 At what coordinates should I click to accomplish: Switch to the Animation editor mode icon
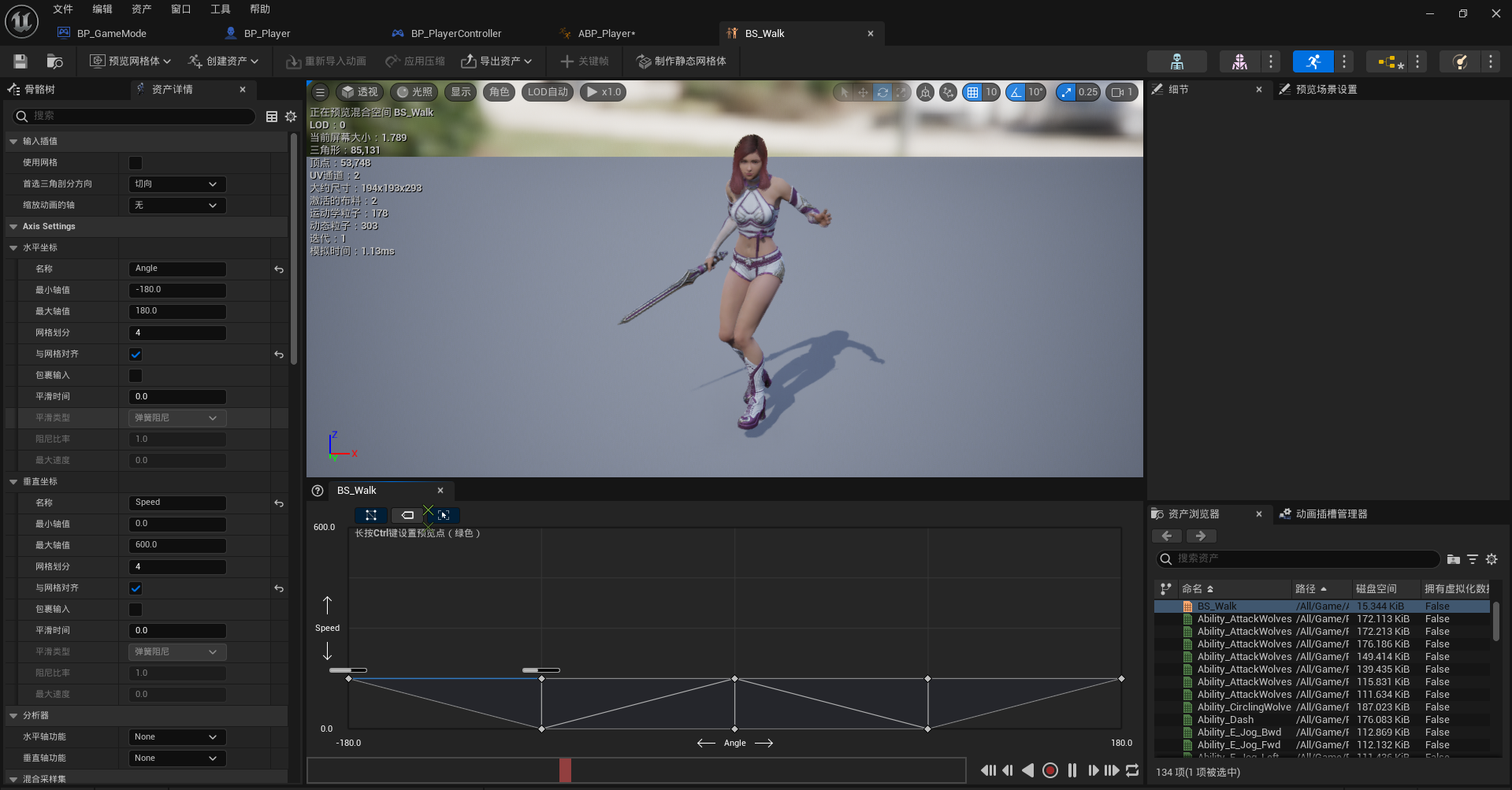(x=1313, y=61)
